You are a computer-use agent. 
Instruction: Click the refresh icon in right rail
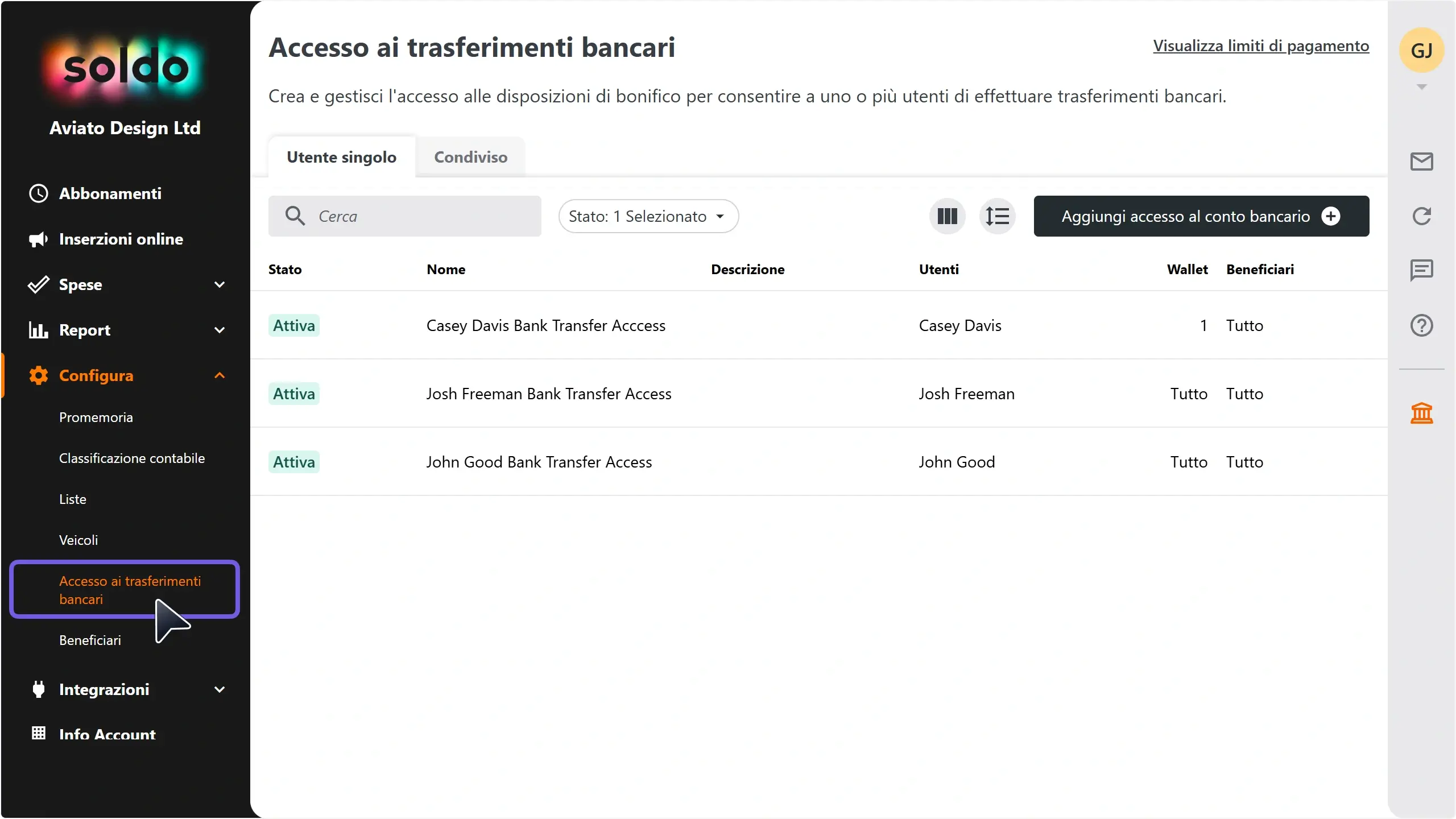pyautogui.click(x=1421, y=216)
